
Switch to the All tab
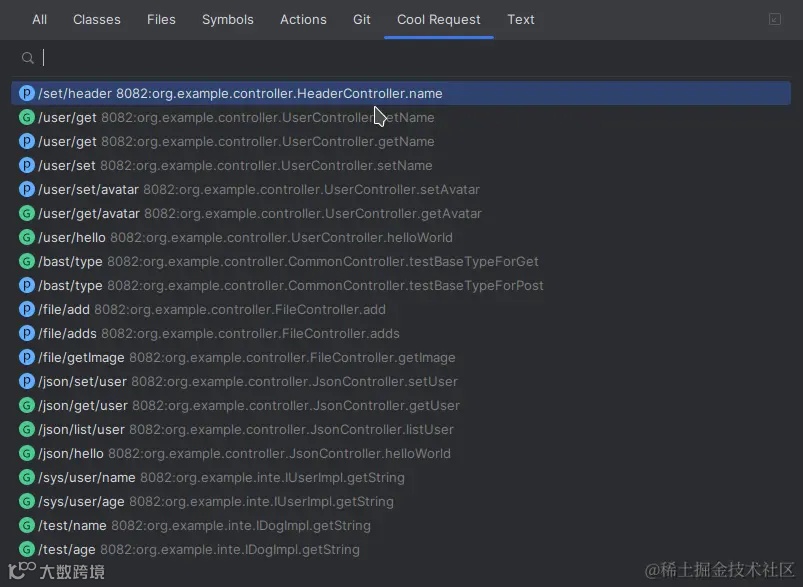(40, 19)
